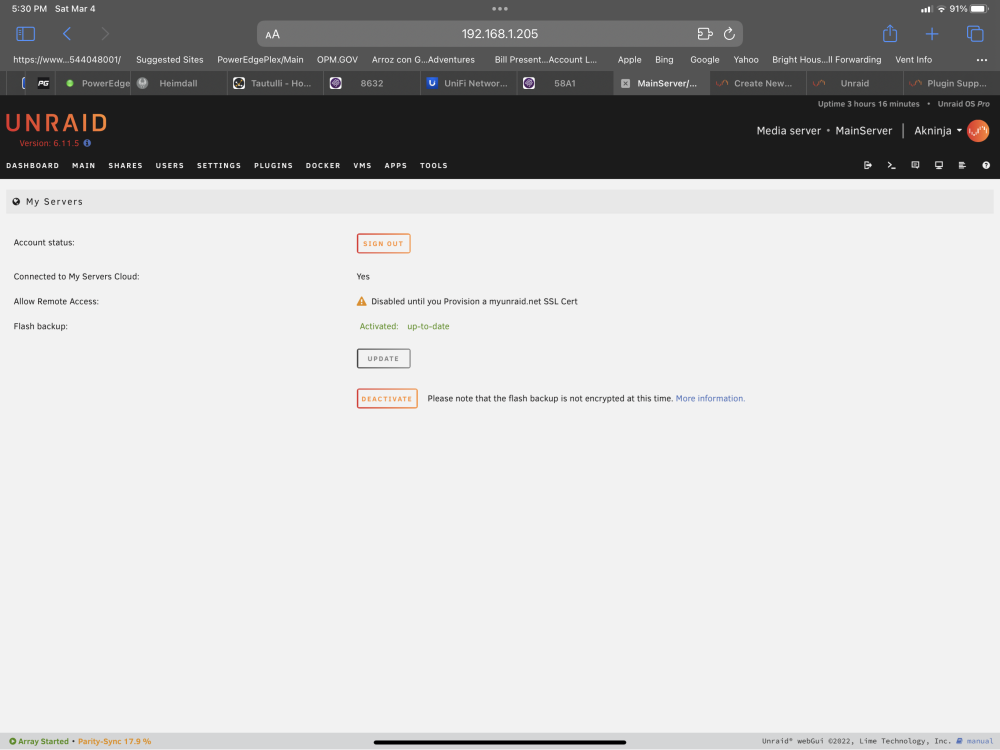Reload the 192.168.1.205 page
The height and width of the screenshot is (750, 1000).
pos(729,34)
